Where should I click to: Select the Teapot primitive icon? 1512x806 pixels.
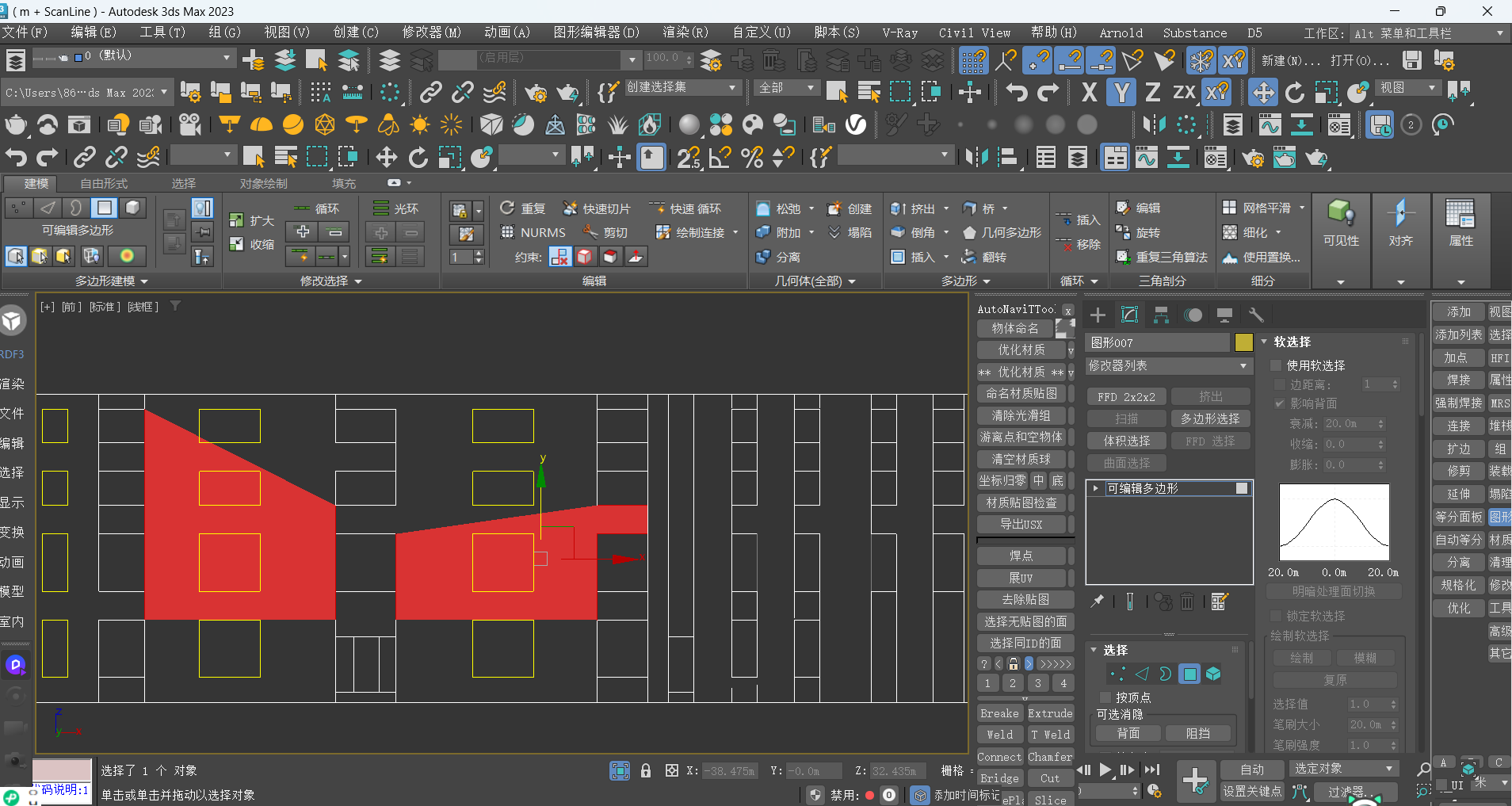tap(16, 124)
